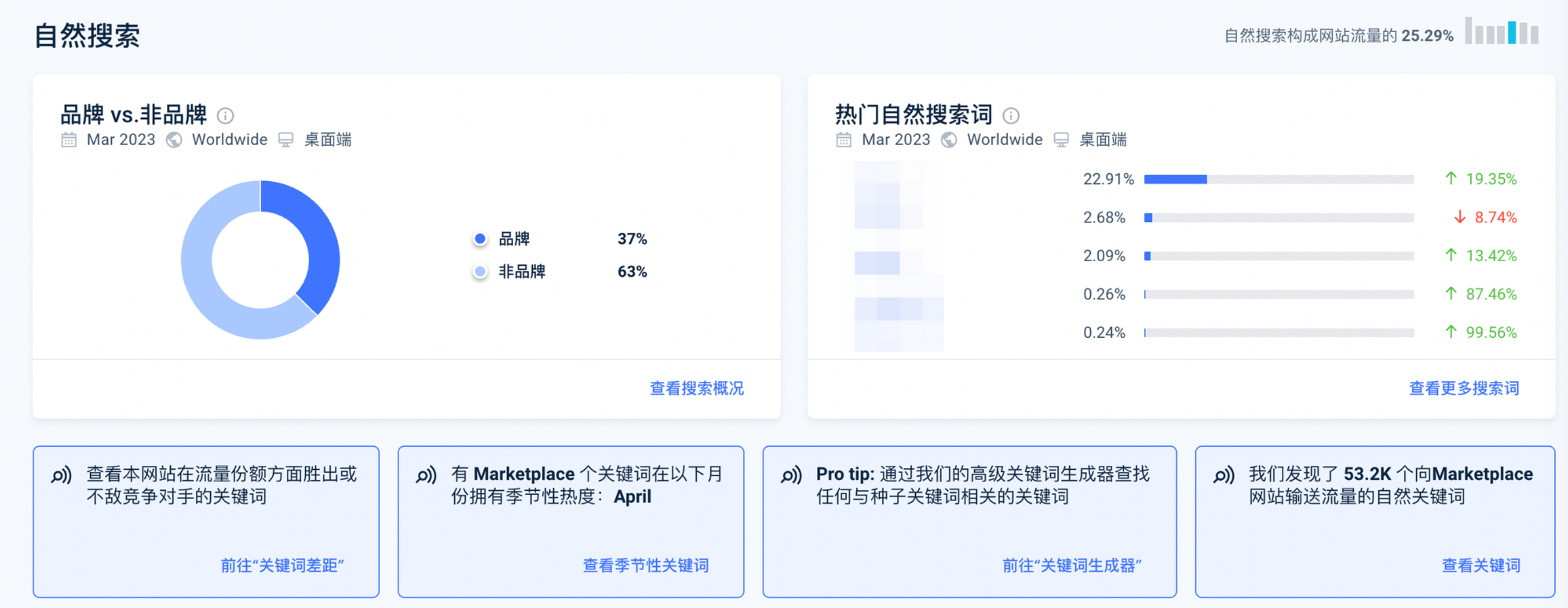Click calendar icon in 热门自然搜索词 card
This screenshot has height=608, width=1568.
click(843, 140)
